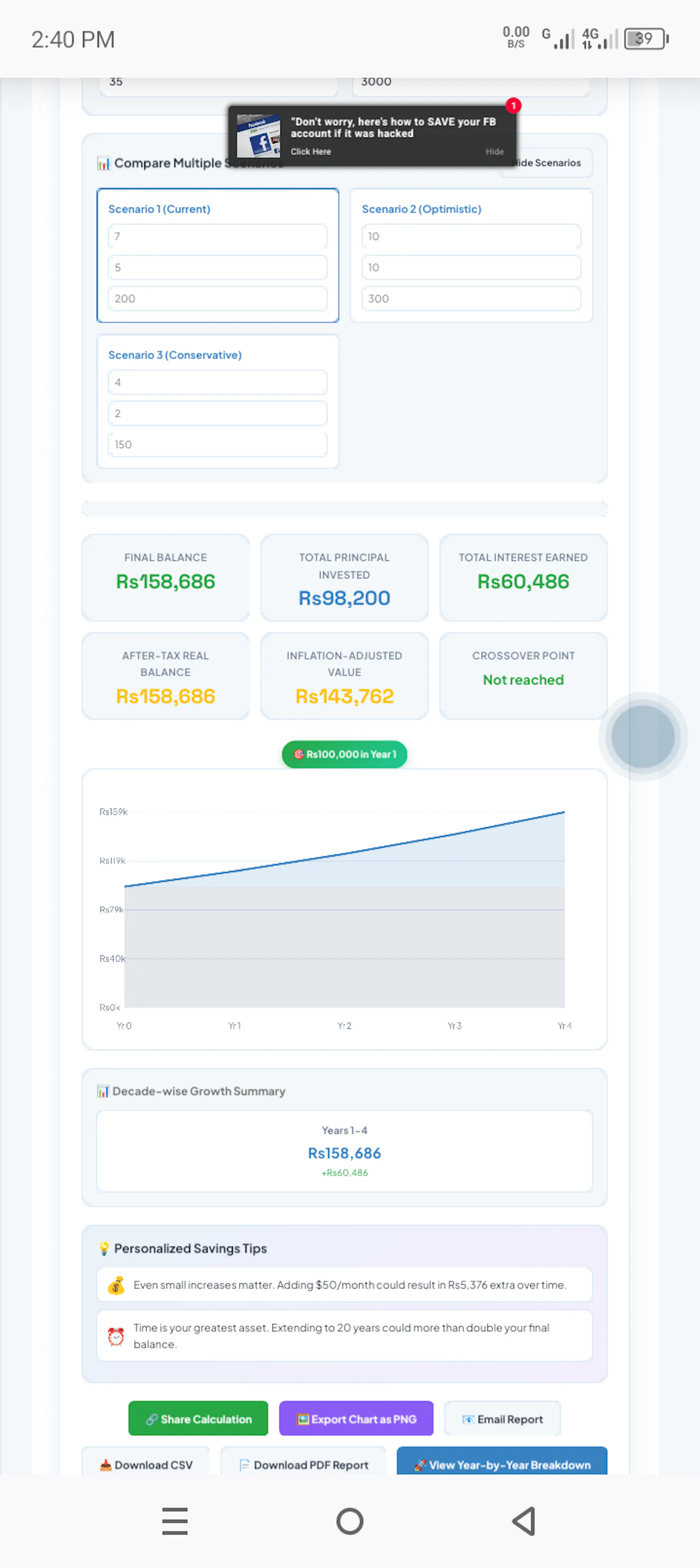
Task: Select Scenario 2 (Optimistic) title
Action: (421, 209)
